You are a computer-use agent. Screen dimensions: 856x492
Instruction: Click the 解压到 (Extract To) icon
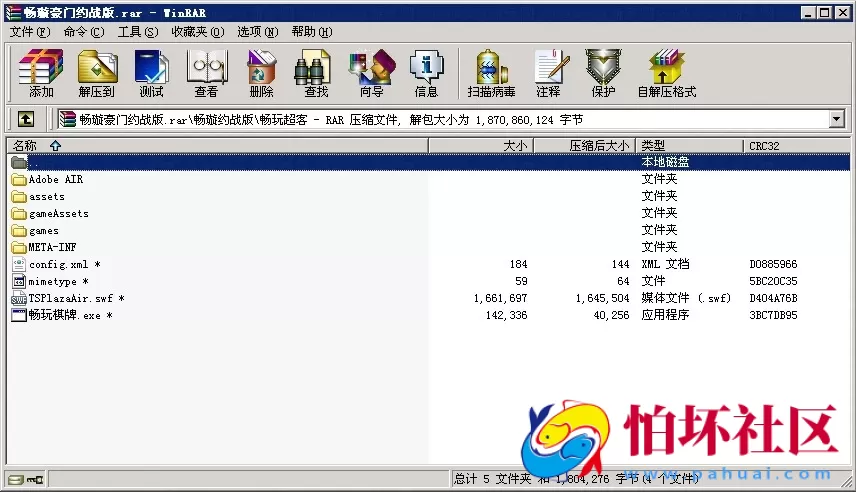point(97,73)
